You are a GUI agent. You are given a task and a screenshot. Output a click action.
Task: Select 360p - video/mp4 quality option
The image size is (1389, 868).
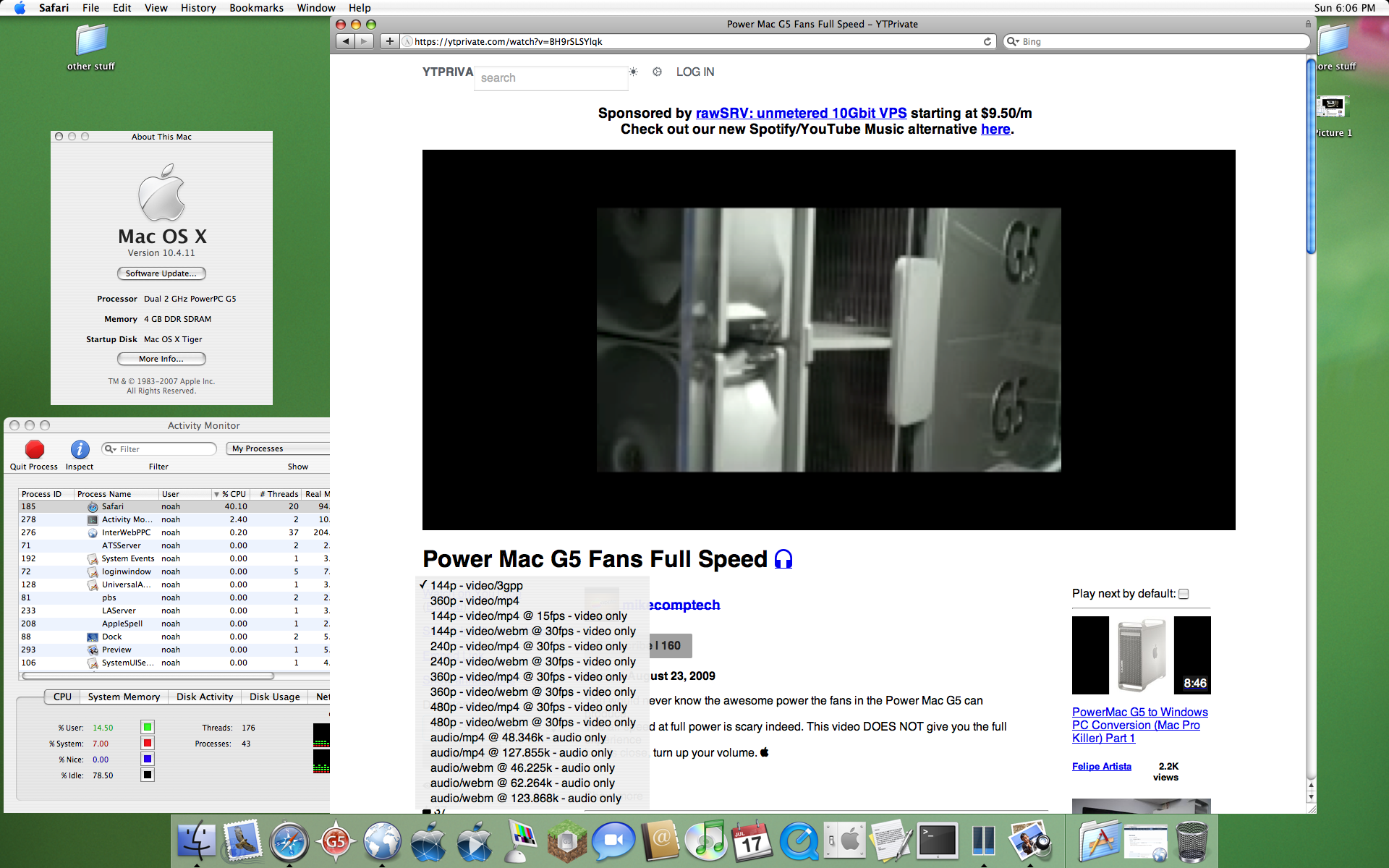pos(474,600)
